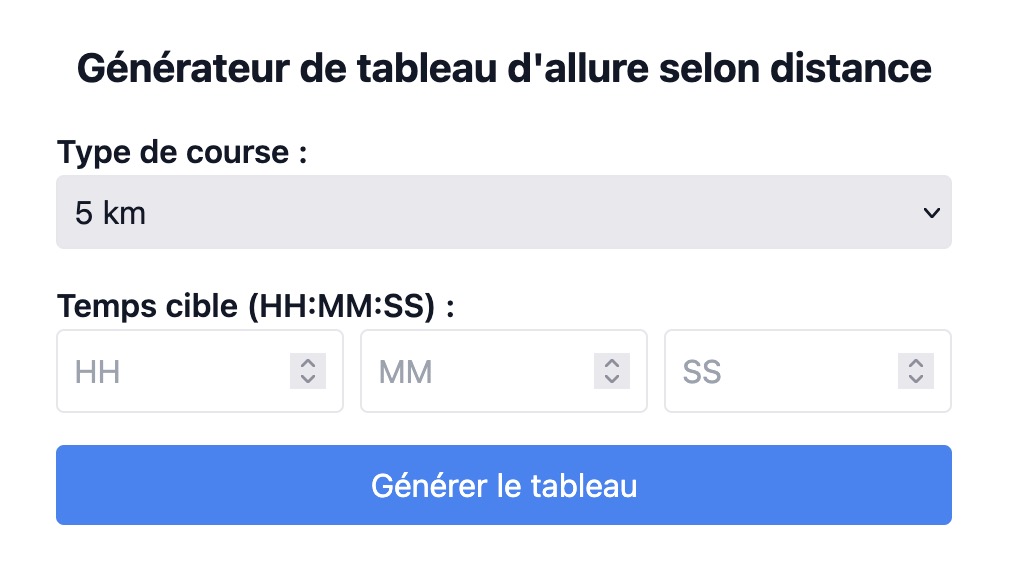Click the Générer le tableau button
Viewport: 1012px width, 570px height.
coord(503,485)
